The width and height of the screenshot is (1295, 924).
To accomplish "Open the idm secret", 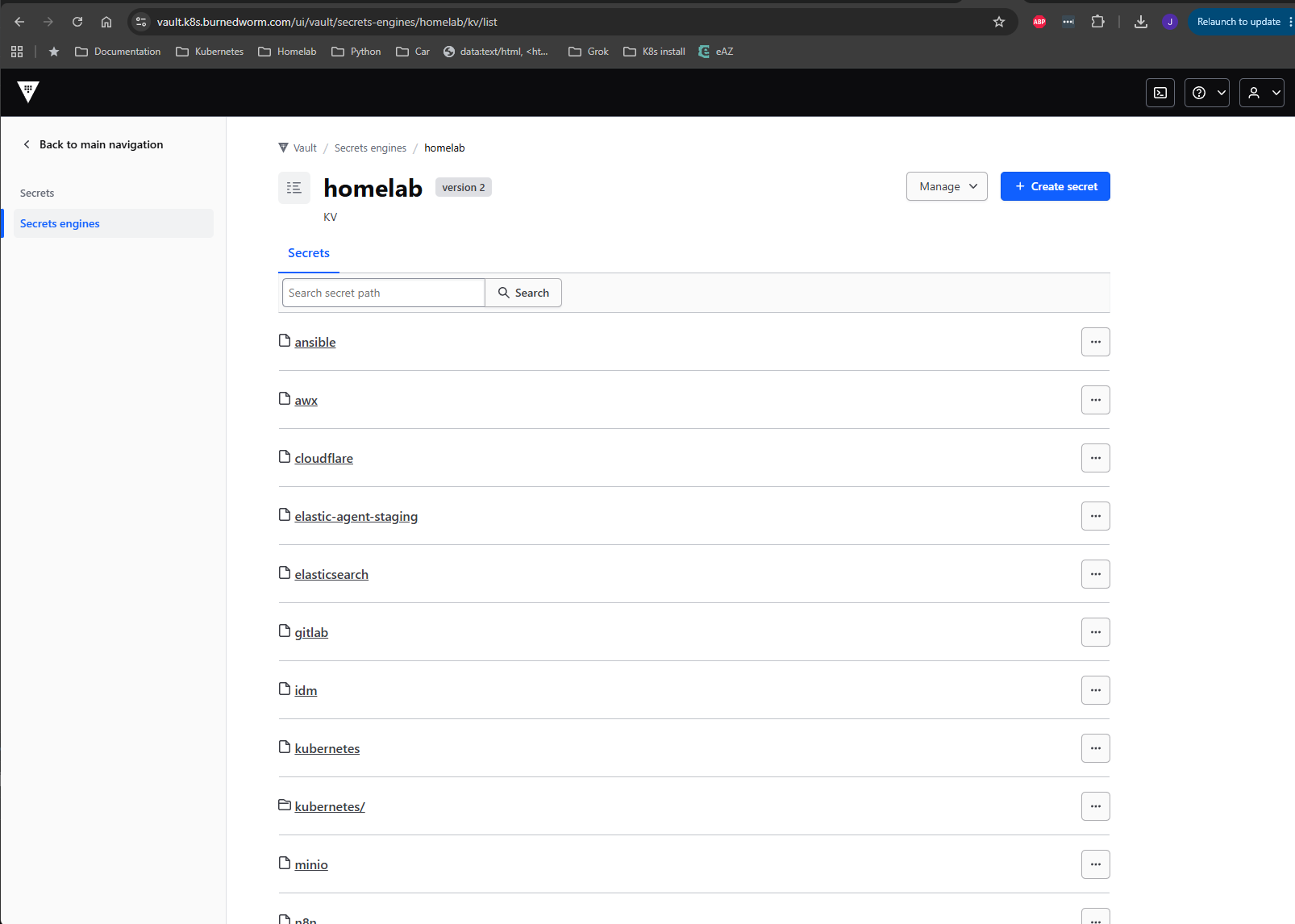I will tap(306, 690).
